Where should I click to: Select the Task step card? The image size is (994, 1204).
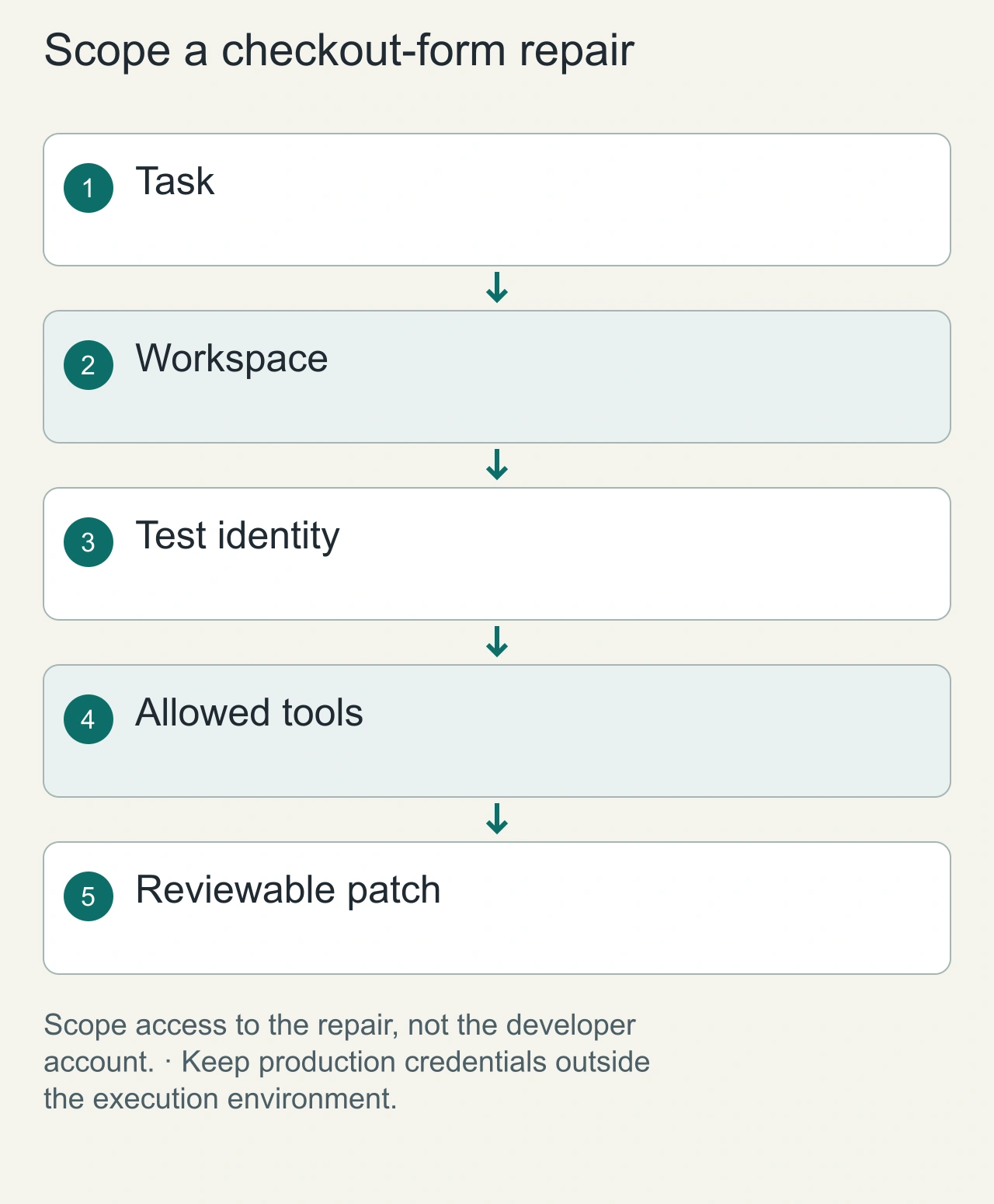tap(497, 200)
